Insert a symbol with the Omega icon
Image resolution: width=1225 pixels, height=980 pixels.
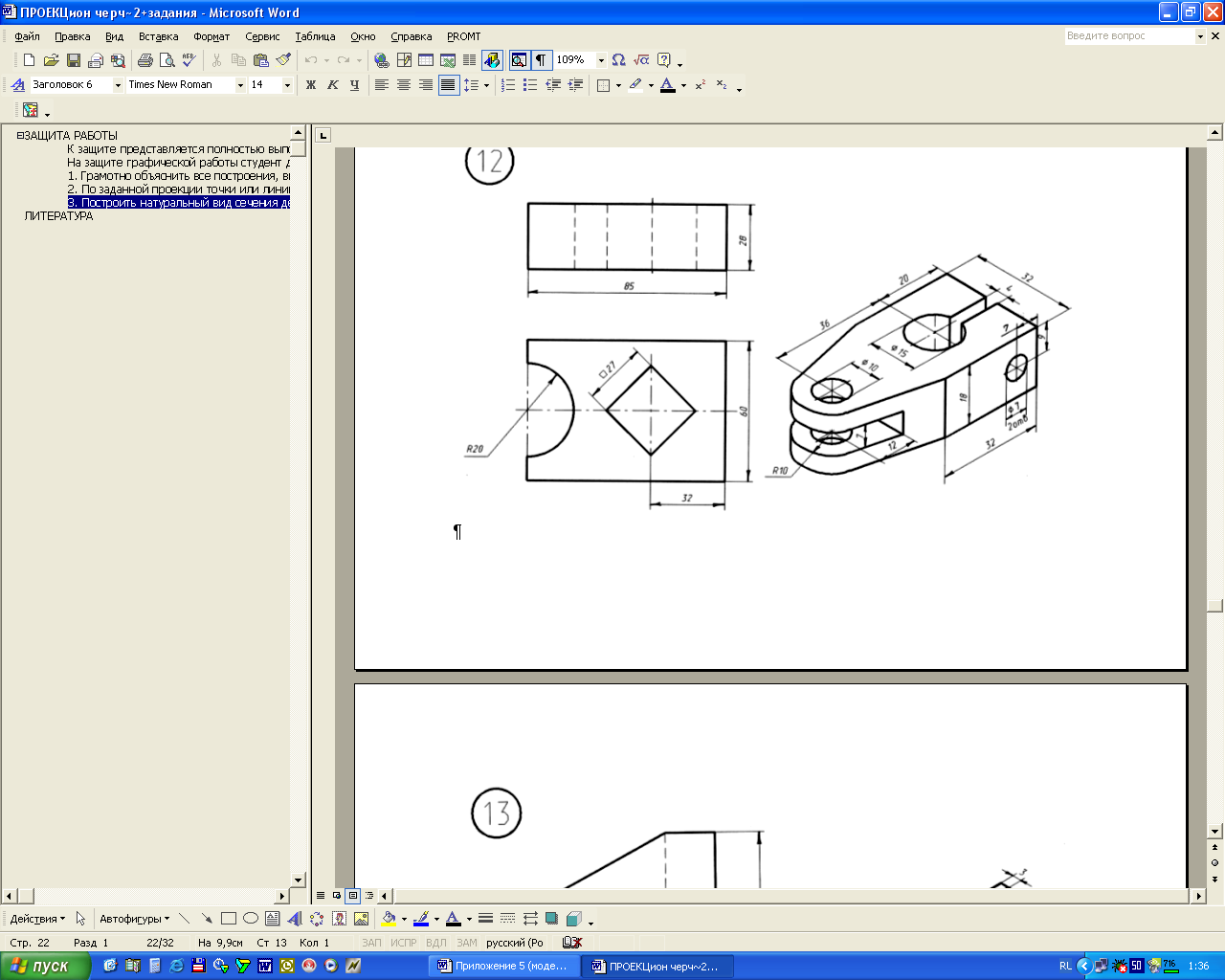coord(619,60)
